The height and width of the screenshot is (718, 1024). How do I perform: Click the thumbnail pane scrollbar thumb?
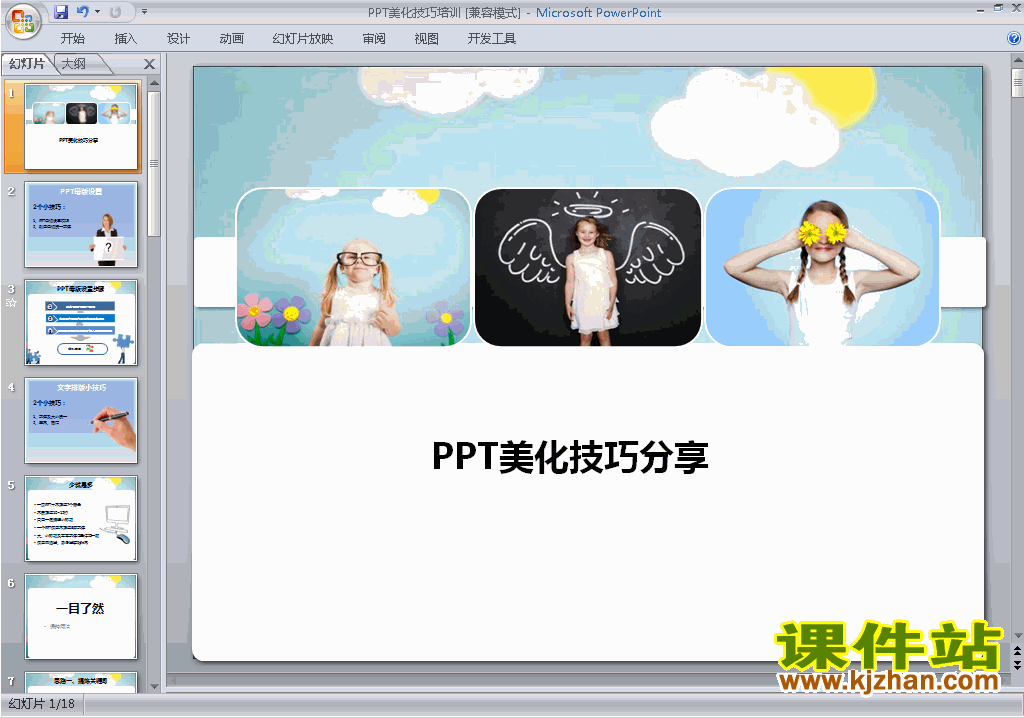pos(154,163)
